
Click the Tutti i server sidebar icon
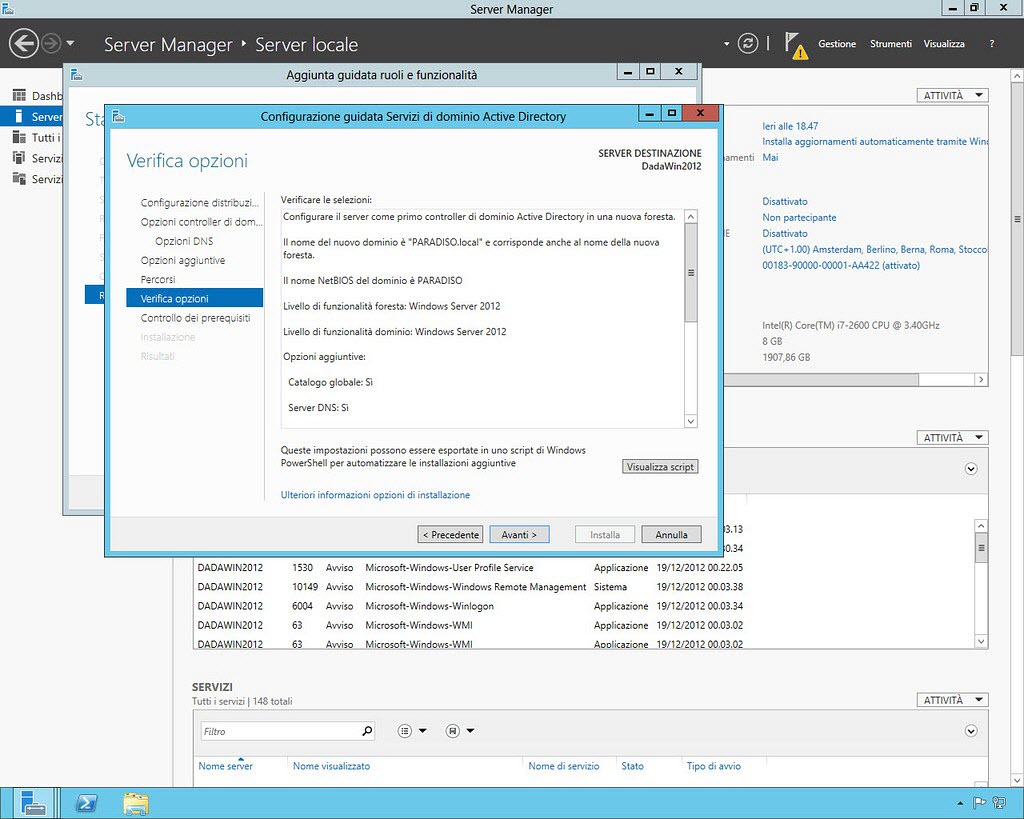click(x=19, y=137)
